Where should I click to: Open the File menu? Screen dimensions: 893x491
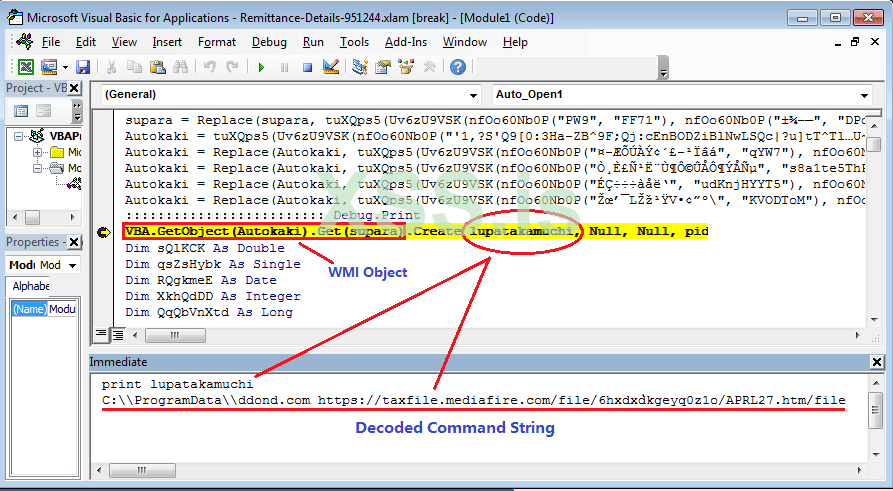[51, 42]
